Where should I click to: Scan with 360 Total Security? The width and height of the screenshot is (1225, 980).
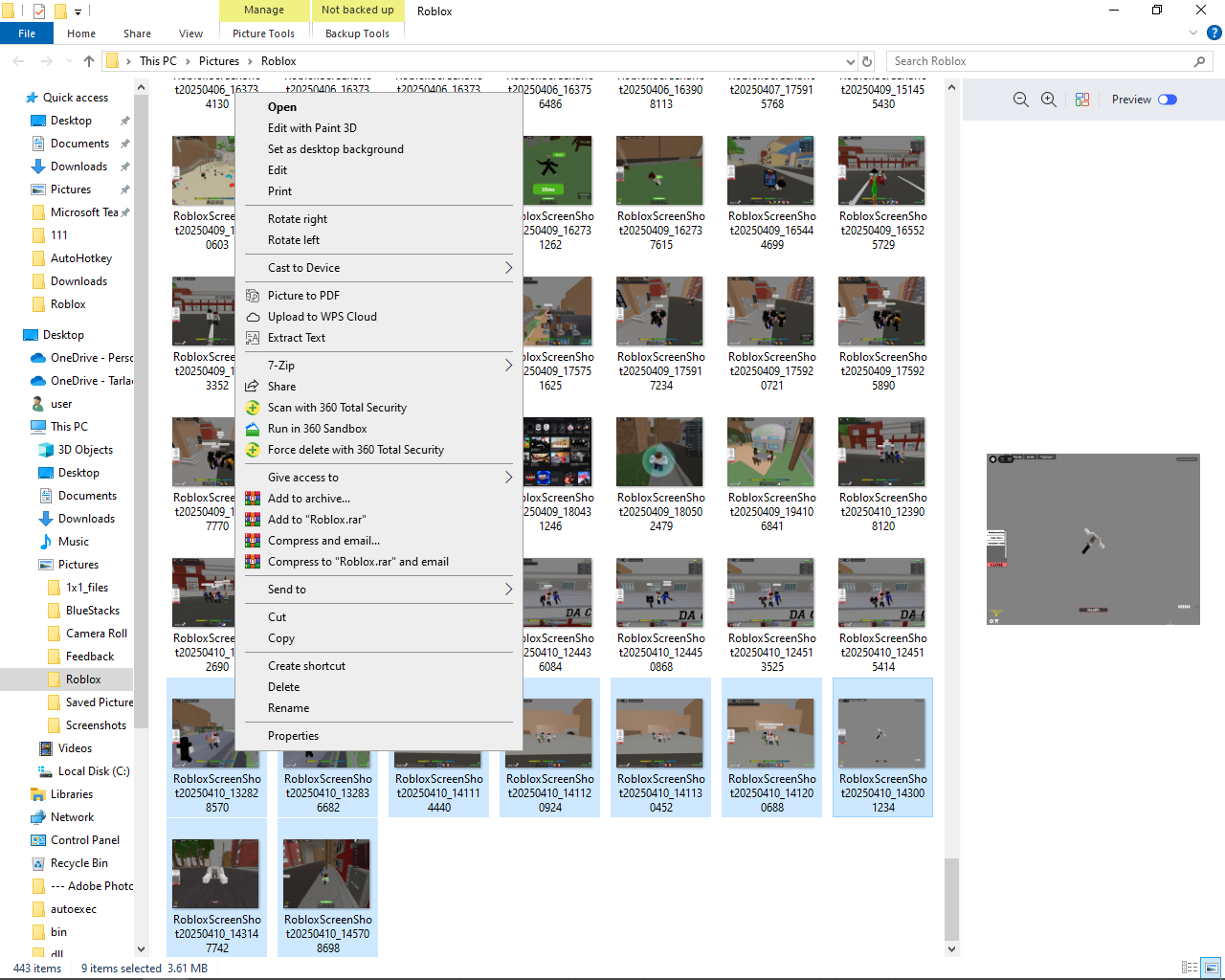point(337,408)
